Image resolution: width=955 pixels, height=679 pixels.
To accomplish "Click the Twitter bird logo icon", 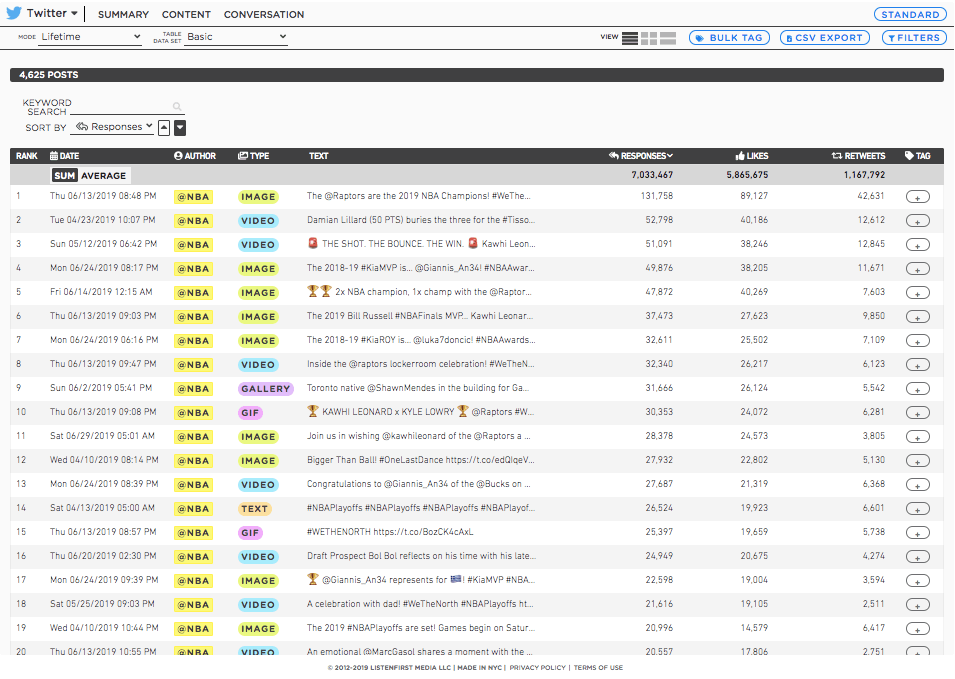I will (x=14, y=13).
